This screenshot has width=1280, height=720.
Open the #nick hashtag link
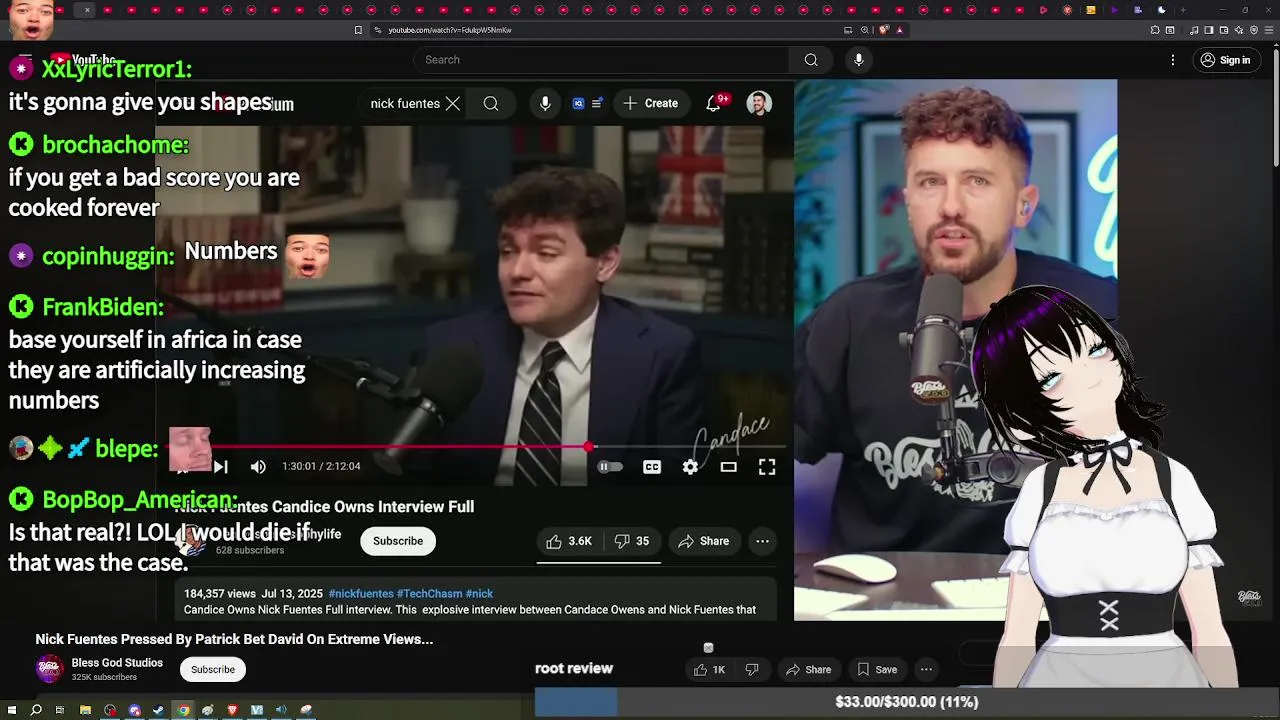pos(479,594)
